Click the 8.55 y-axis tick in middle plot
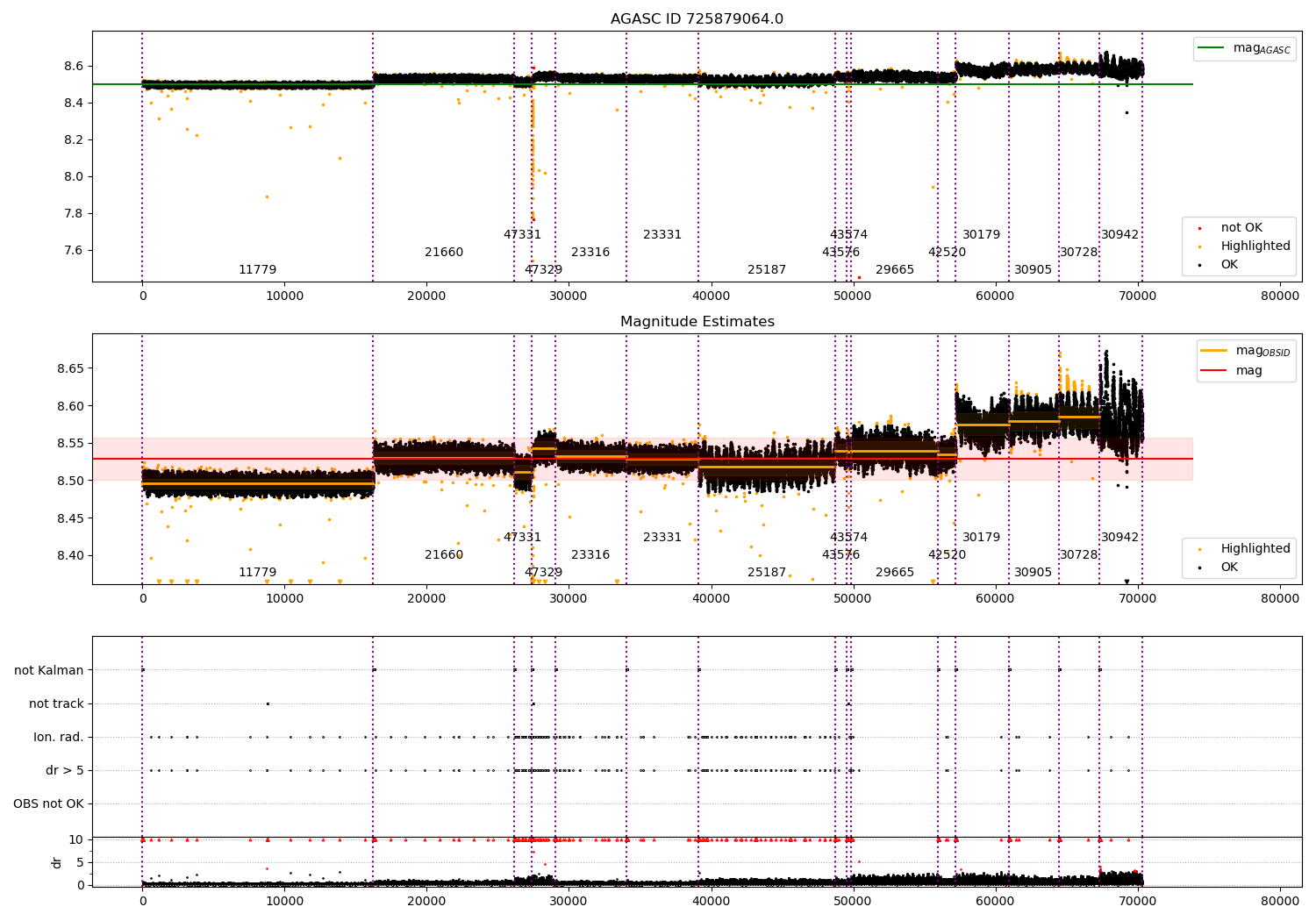Viewport: 1316px width, 921px height. [x=70, y=444]
